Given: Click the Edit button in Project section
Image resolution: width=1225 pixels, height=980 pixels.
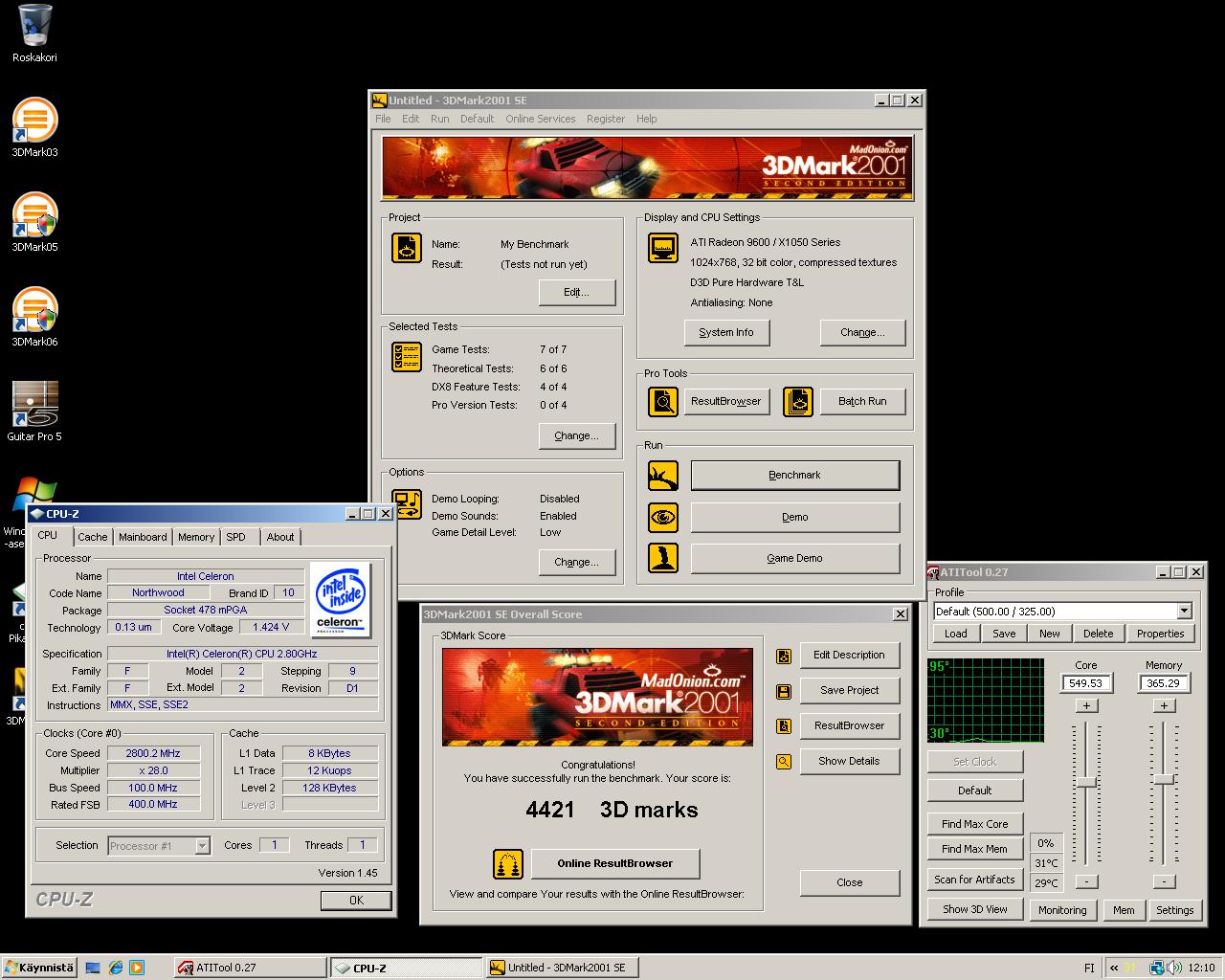Looking at the screenshot, I should pos(576,293).
